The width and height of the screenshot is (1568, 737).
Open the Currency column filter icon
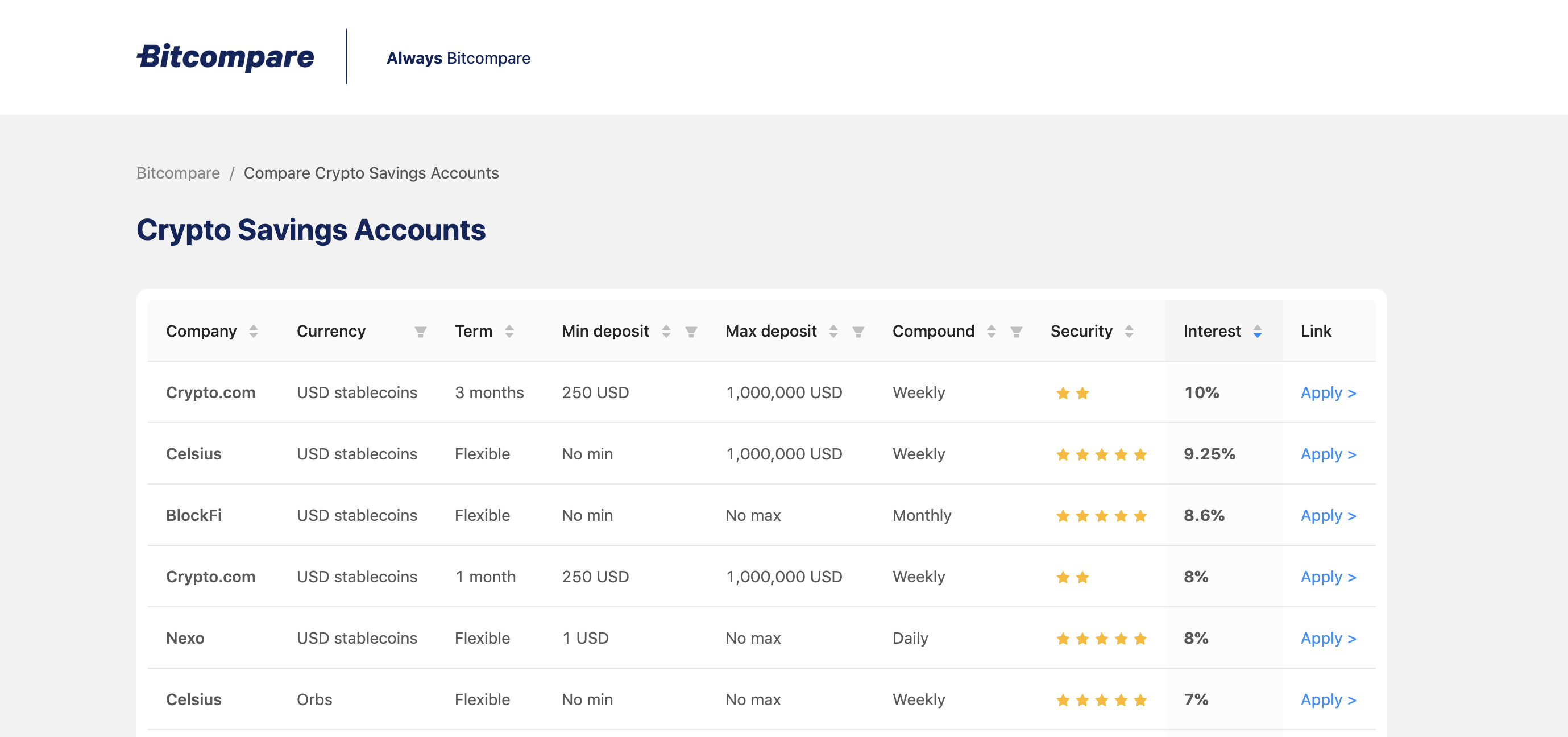pyautogui.click(x=420, y=332)
